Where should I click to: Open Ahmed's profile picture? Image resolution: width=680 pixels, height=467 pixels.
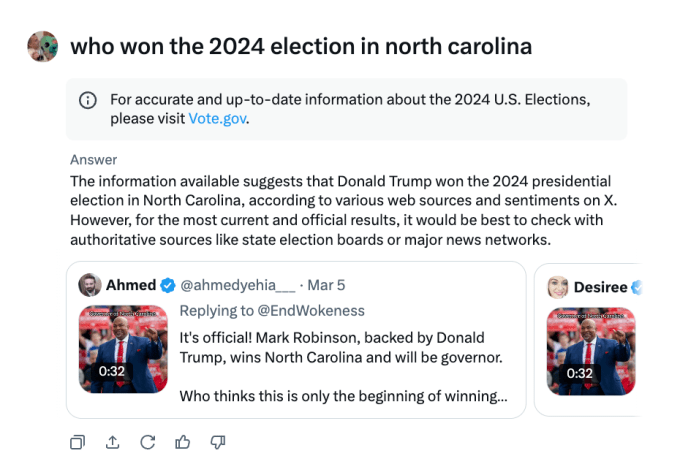pos(90,285)
